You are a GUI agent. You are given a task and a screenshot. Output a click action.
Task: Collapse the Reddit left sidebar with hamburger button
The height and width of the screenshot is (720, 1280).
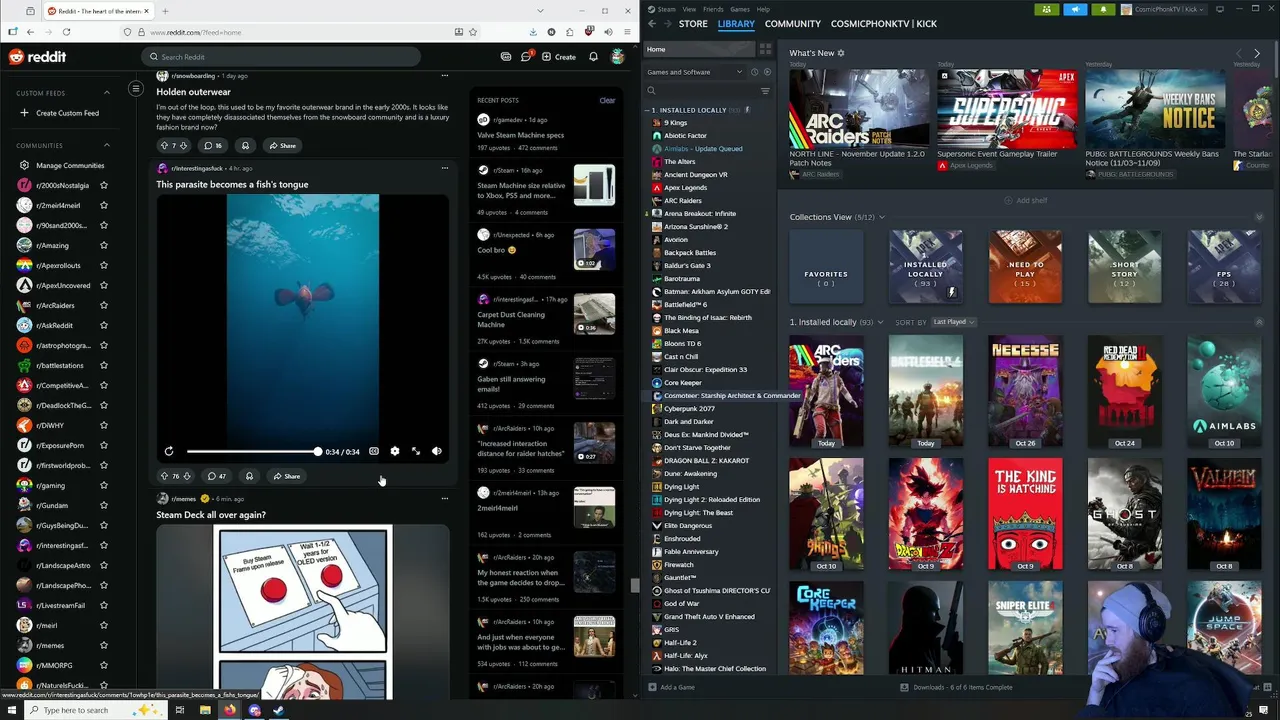coord(136,89)
